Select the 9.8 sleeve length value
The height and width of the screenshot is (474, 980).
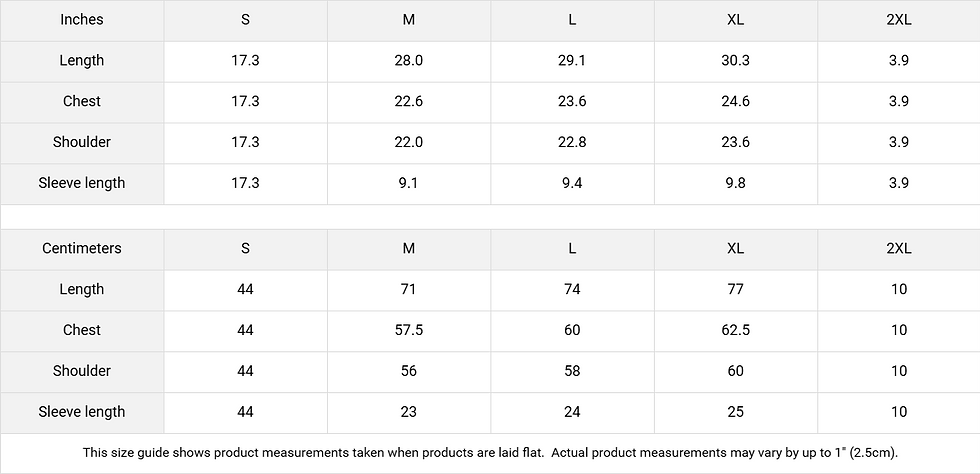(735, 183)
